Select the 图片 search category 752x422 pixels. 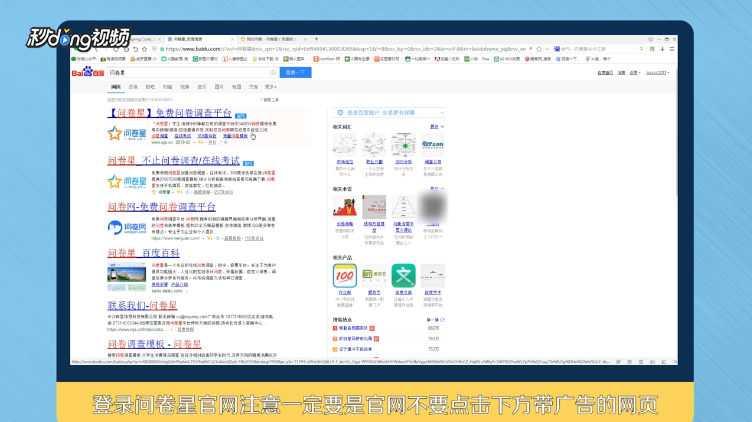(x=219, y=87)
